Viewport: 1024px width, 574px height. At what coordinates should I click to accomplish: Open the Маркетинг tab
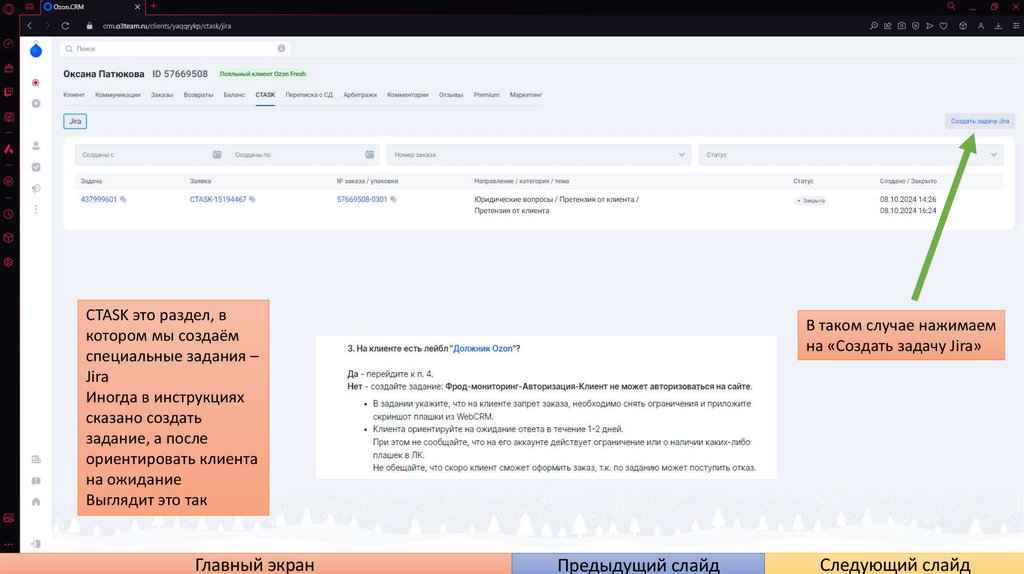pos(526,95)
